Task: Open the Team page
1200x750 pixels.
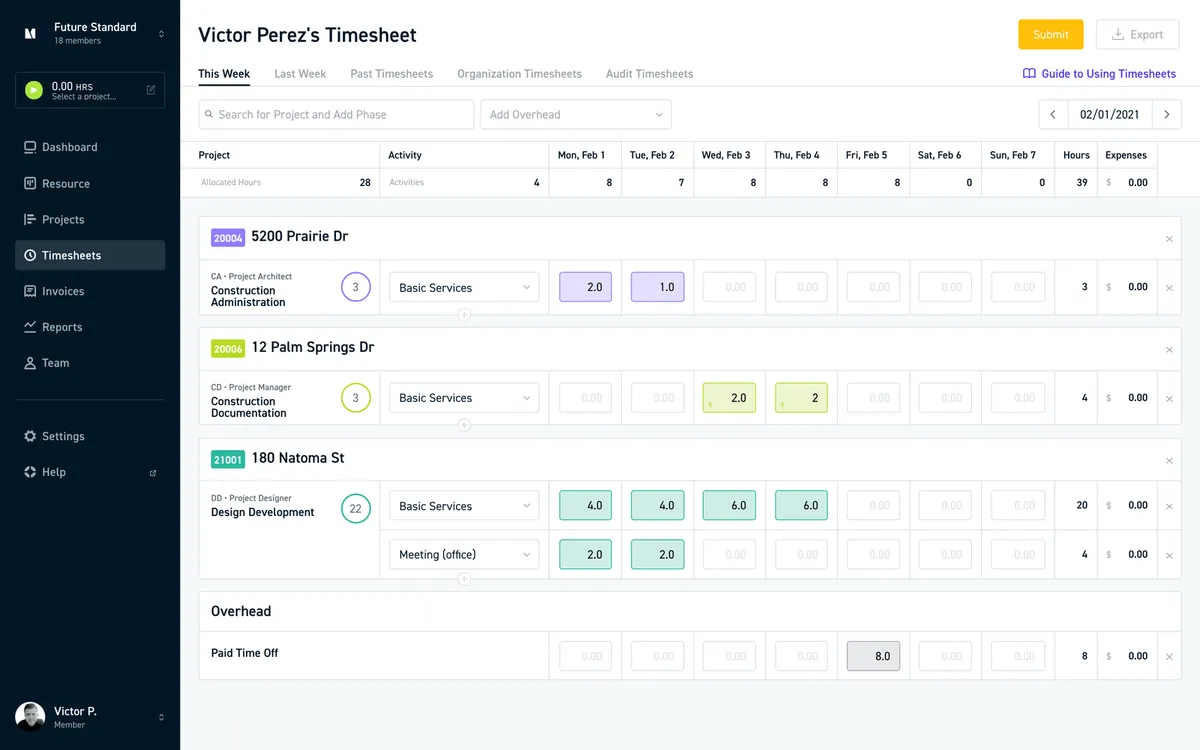Action: [46, 363]
